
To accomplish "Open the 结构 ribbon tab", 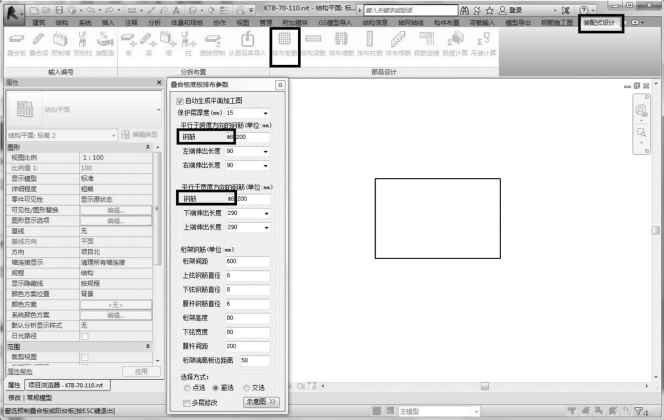I will (62, 23).
